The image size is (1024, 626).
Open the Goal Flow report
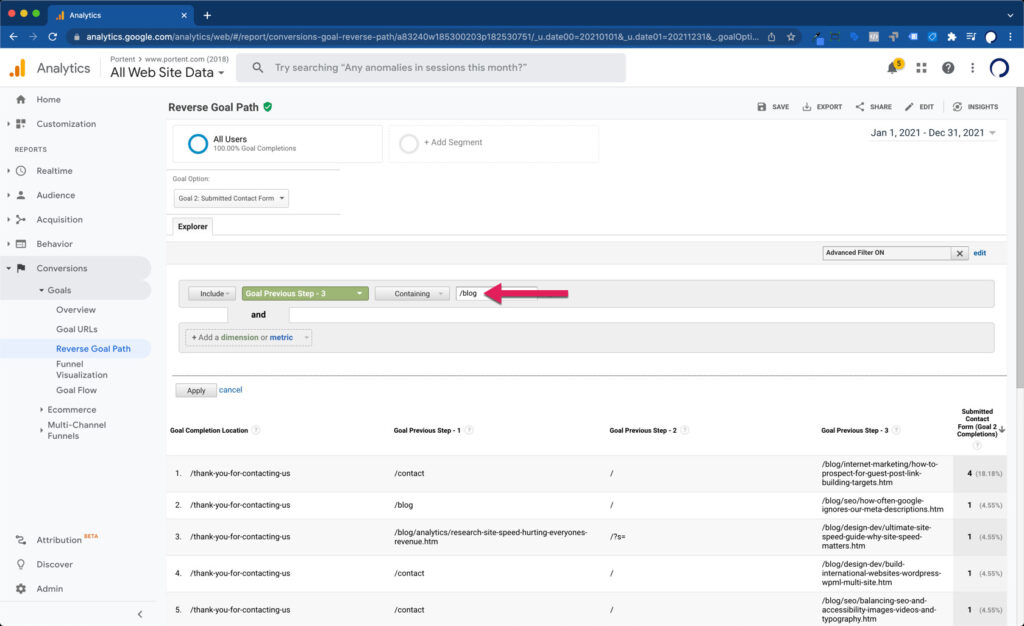[76, 390]
